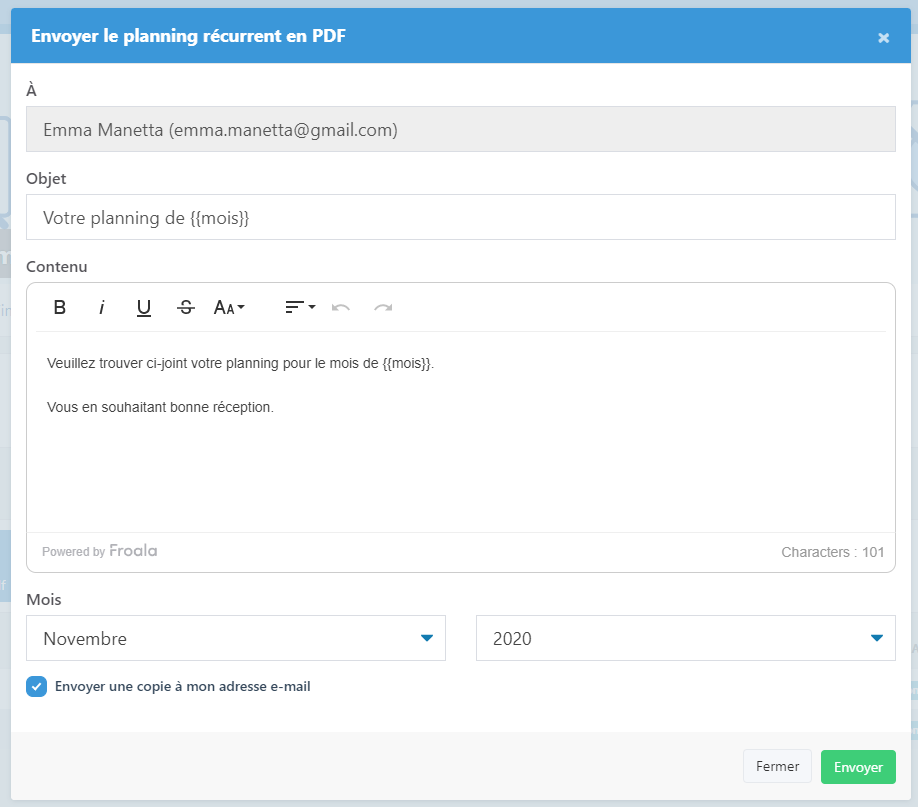This screenshot has width=918, height=807.
Task: Open the 2020 year selector
Action: (x=685, y=638)
